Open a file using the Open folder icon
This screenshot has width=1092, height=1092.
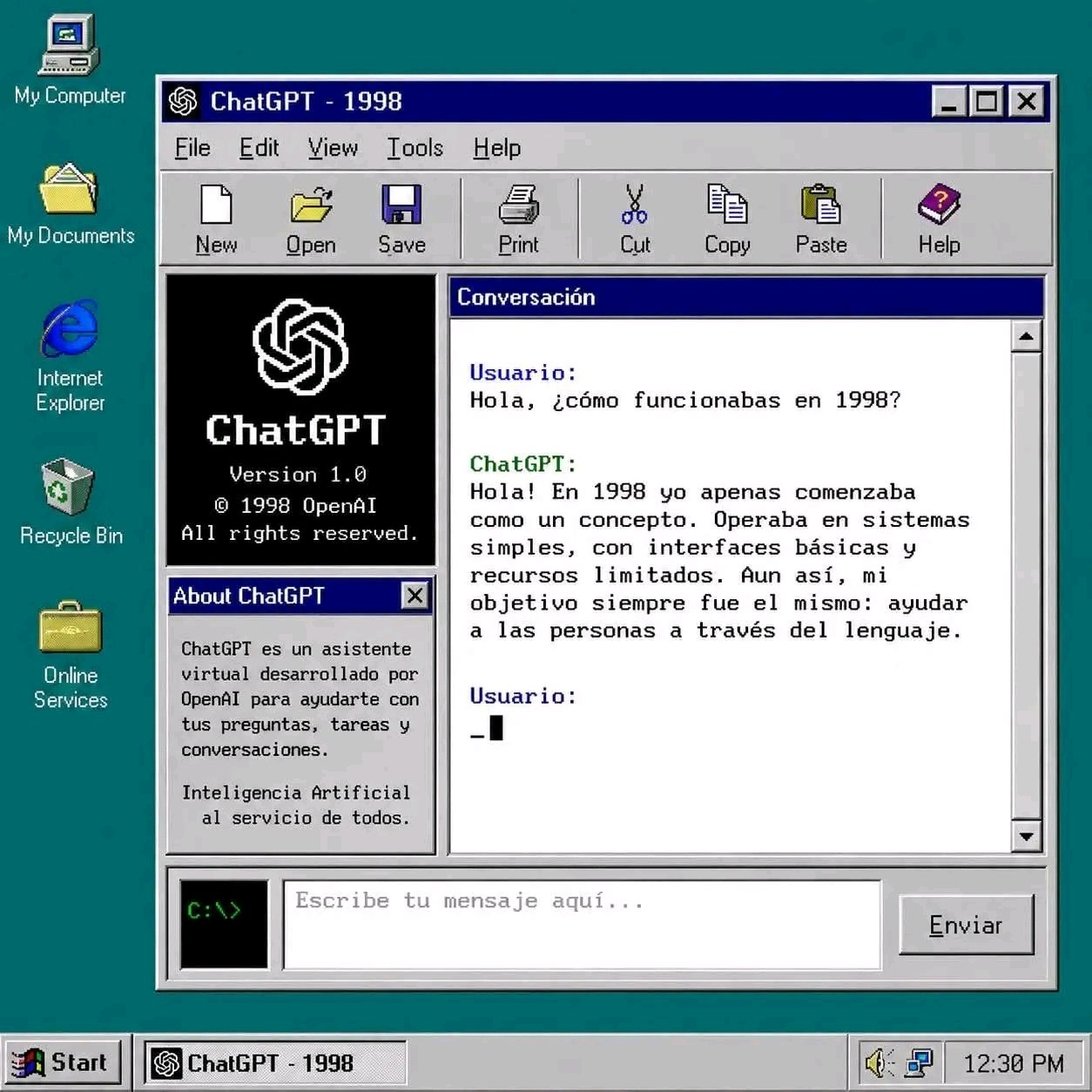(311, 206)
